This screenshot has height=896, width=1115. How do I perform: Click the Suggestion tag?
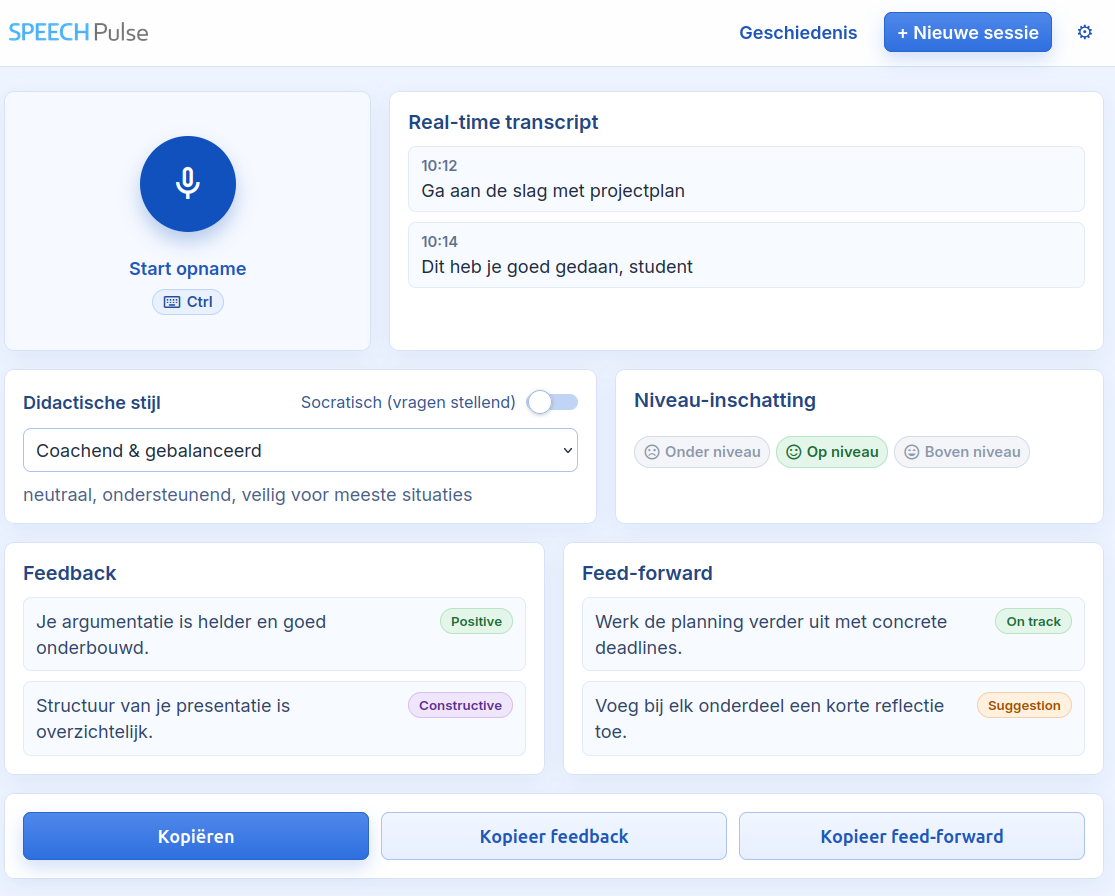click(x=1024, y=706)
